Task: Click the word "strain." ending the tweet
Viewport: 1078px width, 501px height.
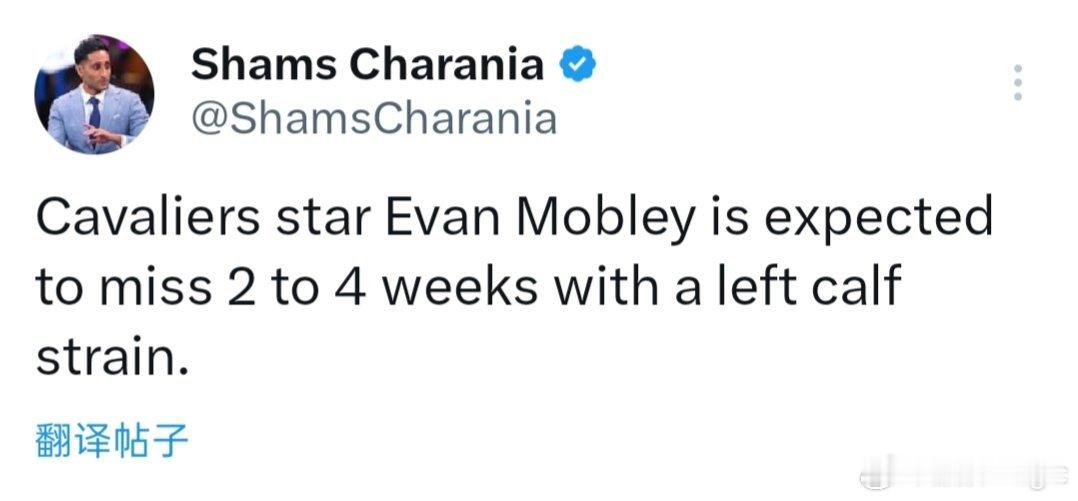Action: pos(112,356)
